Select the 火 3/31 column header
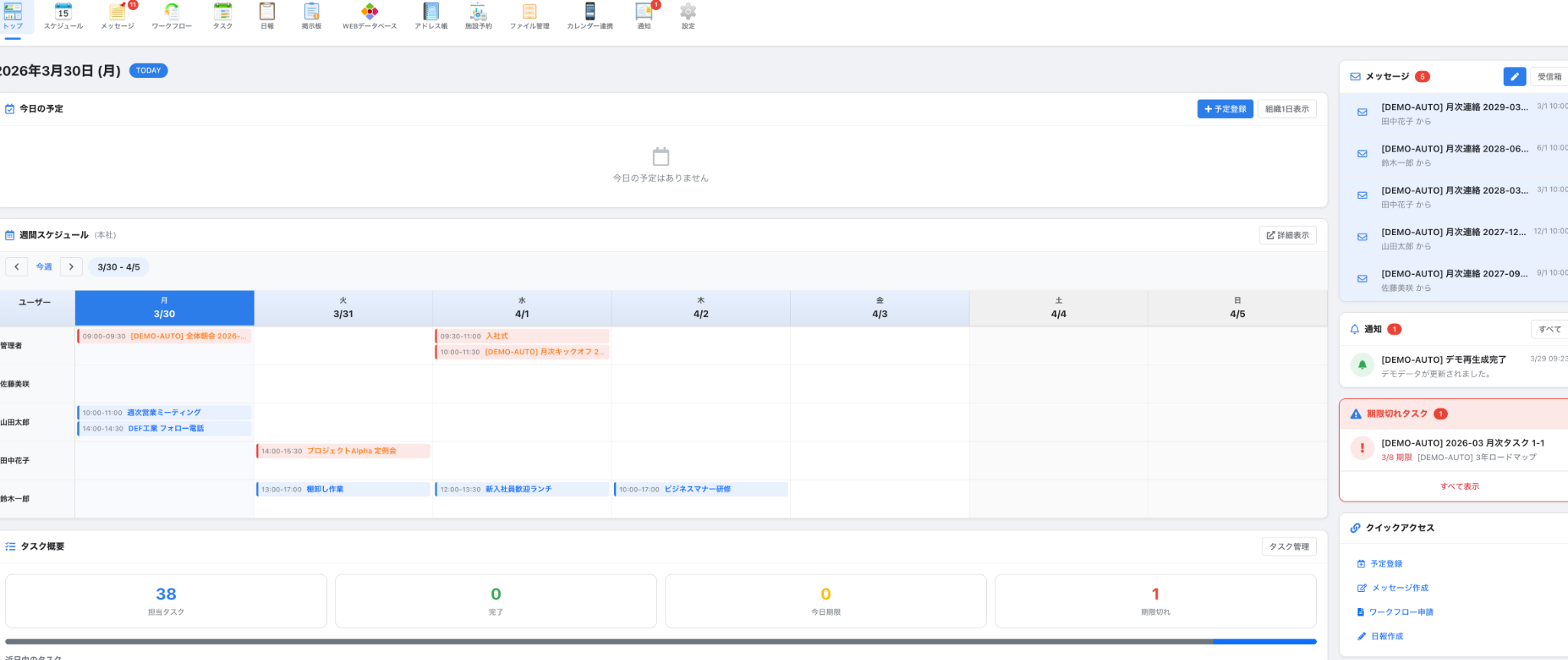This screenshot has width=1568, height=660. (343, 308)
